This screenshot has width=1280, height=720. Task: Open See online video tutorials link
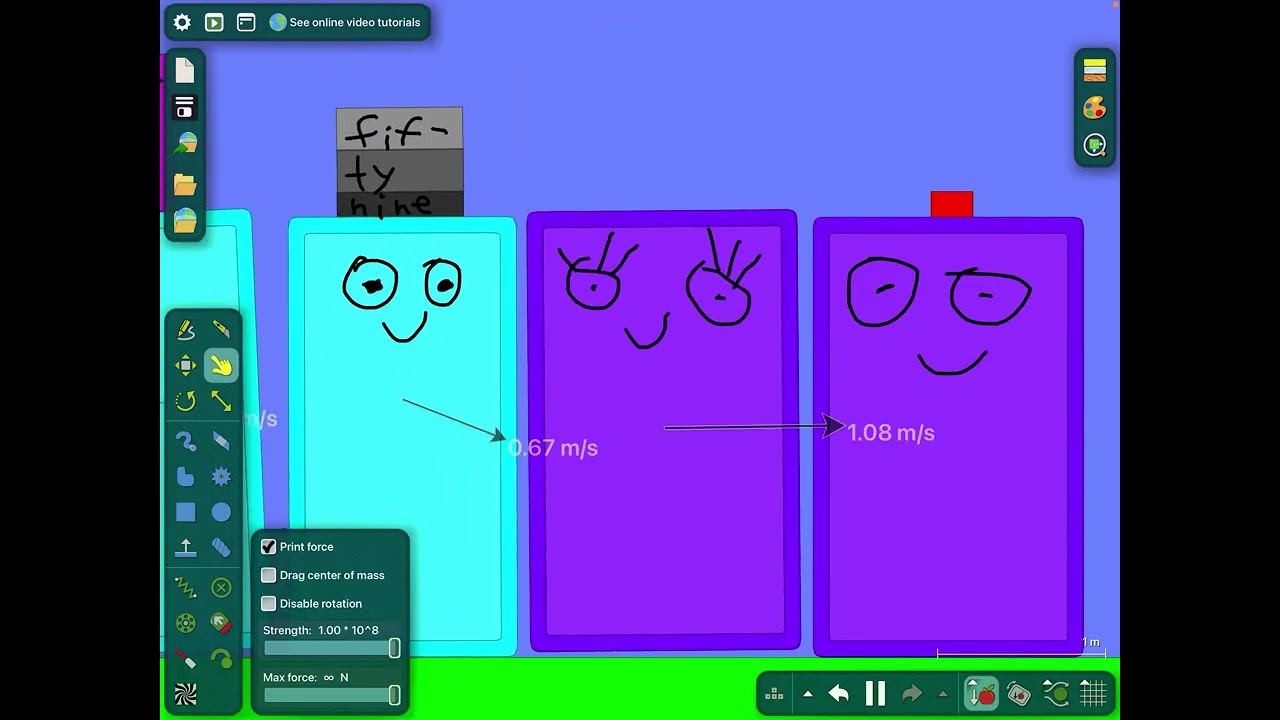345,22
